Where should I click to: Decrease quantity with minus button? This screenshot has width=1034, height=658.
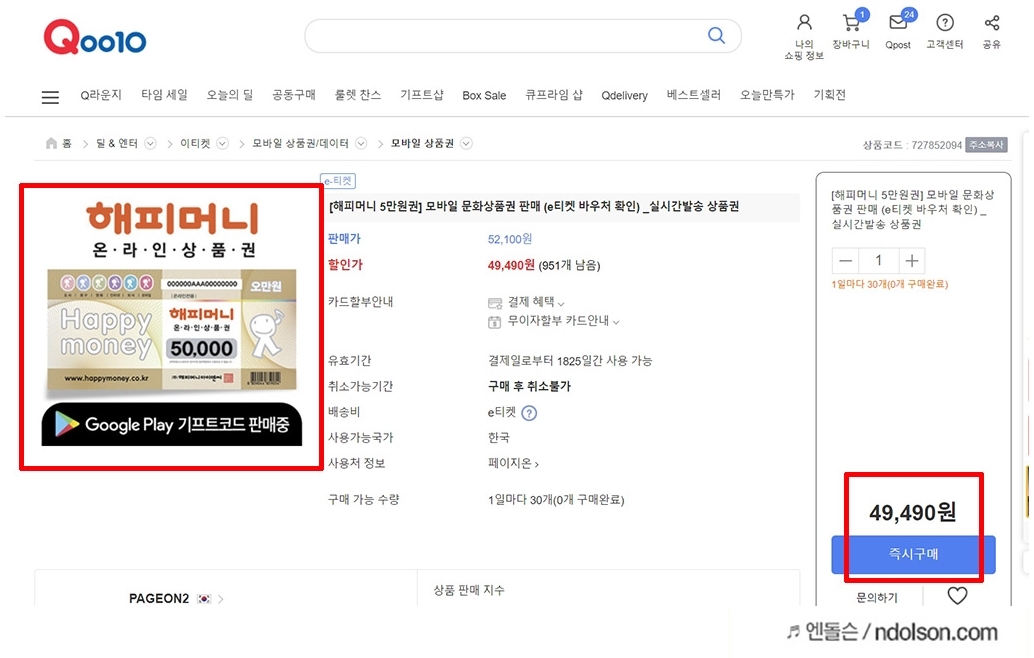click(x=845, y=261)
